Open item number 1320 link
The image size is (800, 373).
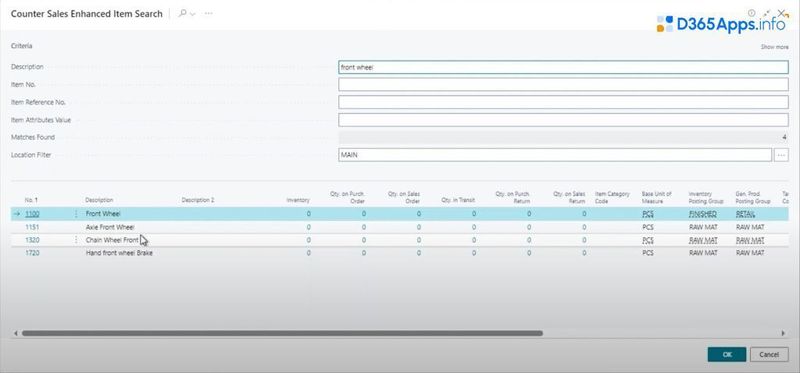click(32, 240)
